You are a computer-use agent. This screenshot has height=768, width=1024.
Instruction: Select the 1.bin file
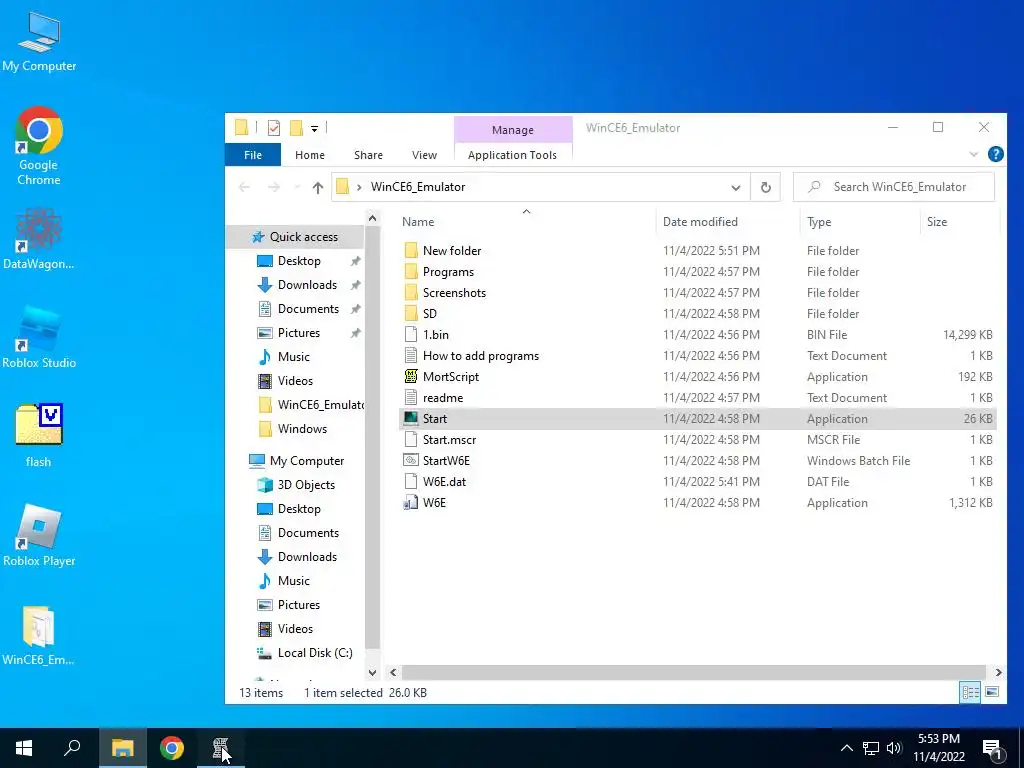click(x=436, y=334)
